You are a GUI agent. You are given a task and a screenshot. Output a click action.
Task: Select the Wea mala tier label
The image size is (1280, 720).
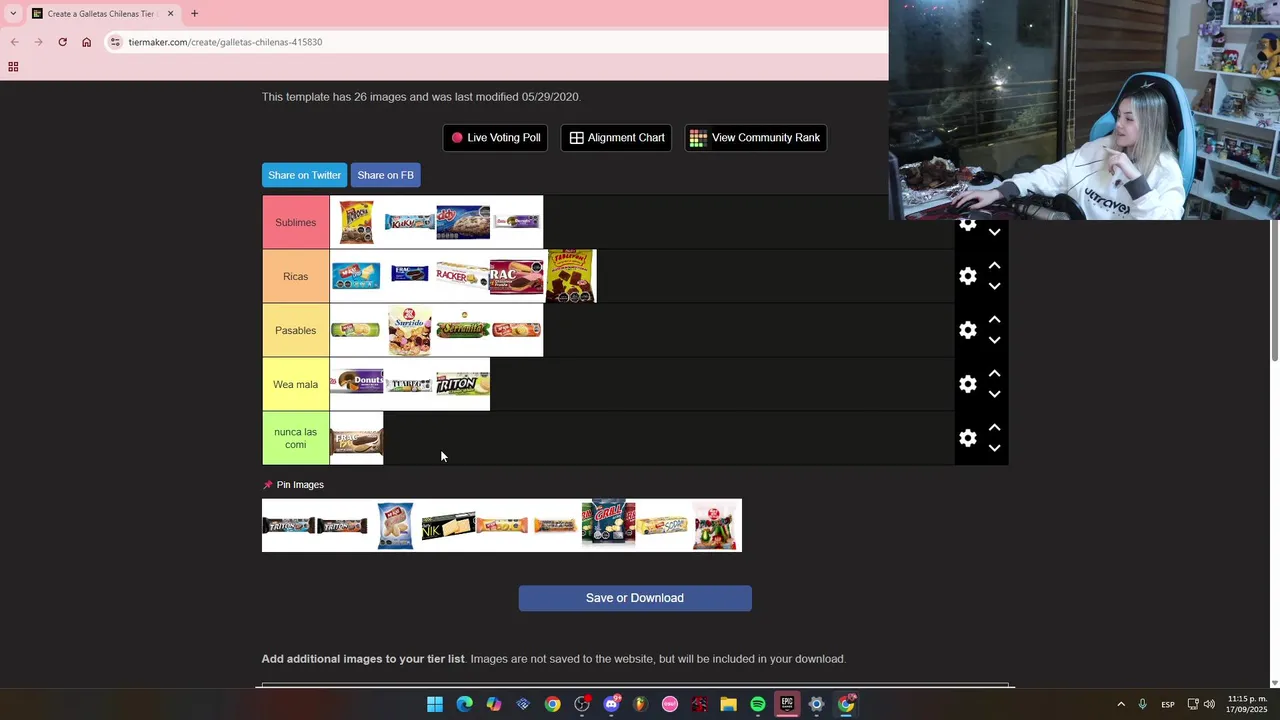pyautogui.click(x=296, y=384)
